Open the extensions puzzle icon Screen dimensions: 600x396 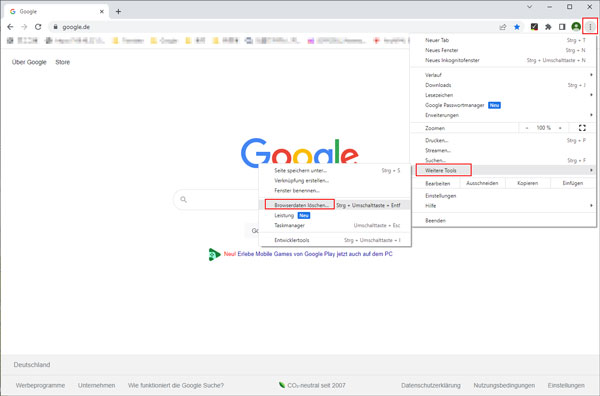click(548, 27)
